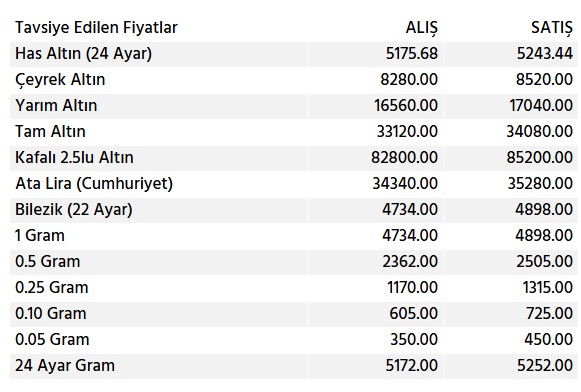The image size is (581, 392).
Task: Select the ALIŞ column header
Action: click(422, 28)
